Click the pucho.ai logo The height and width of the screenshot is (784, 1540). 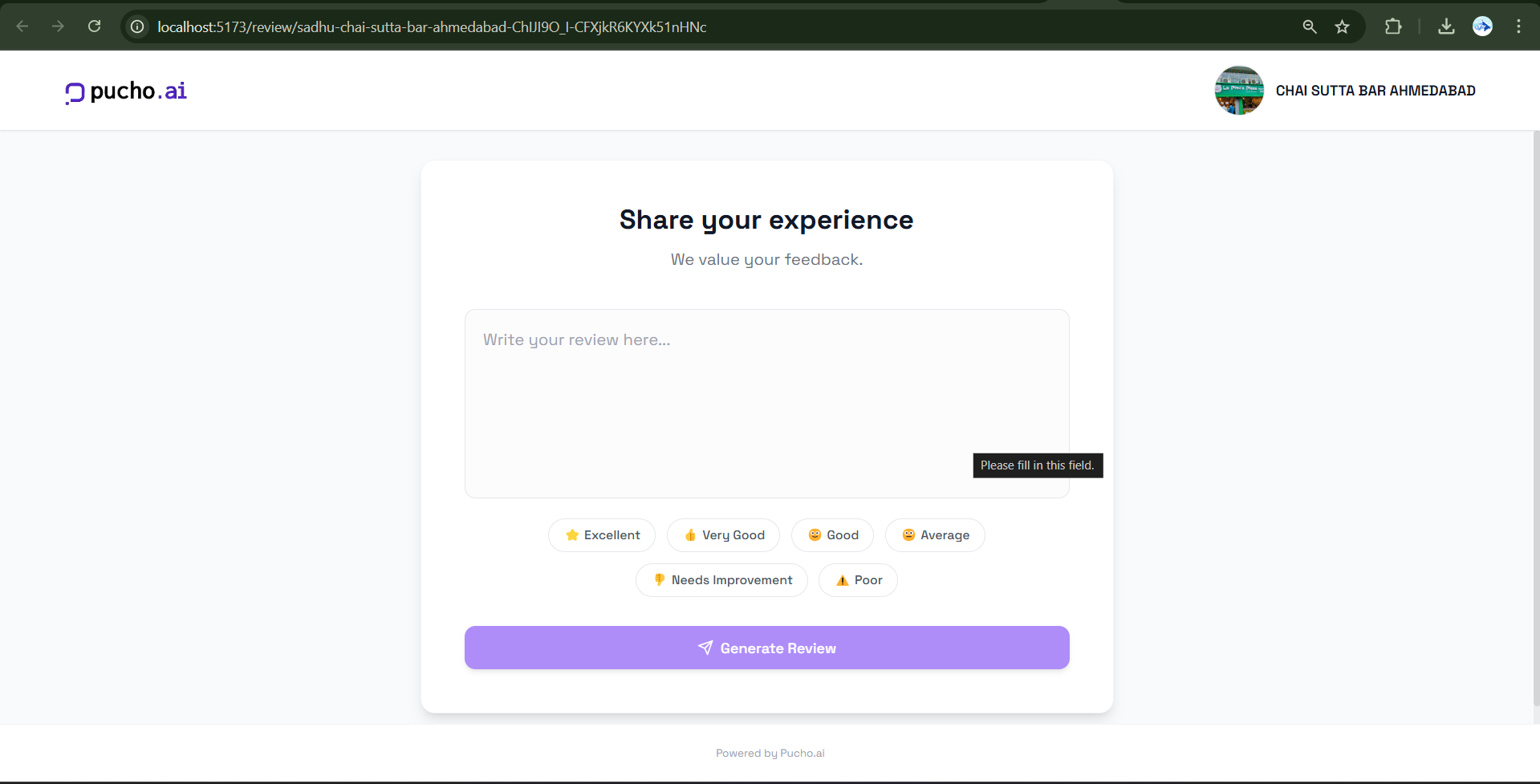[126, 91]
